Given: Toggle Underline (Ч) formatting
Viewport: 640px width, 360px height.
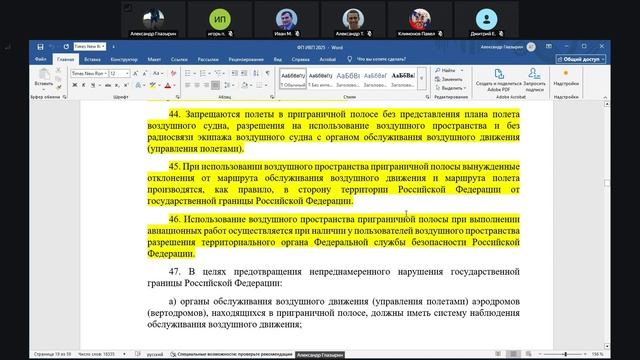Looking at the screenshot, I should 93,85.
